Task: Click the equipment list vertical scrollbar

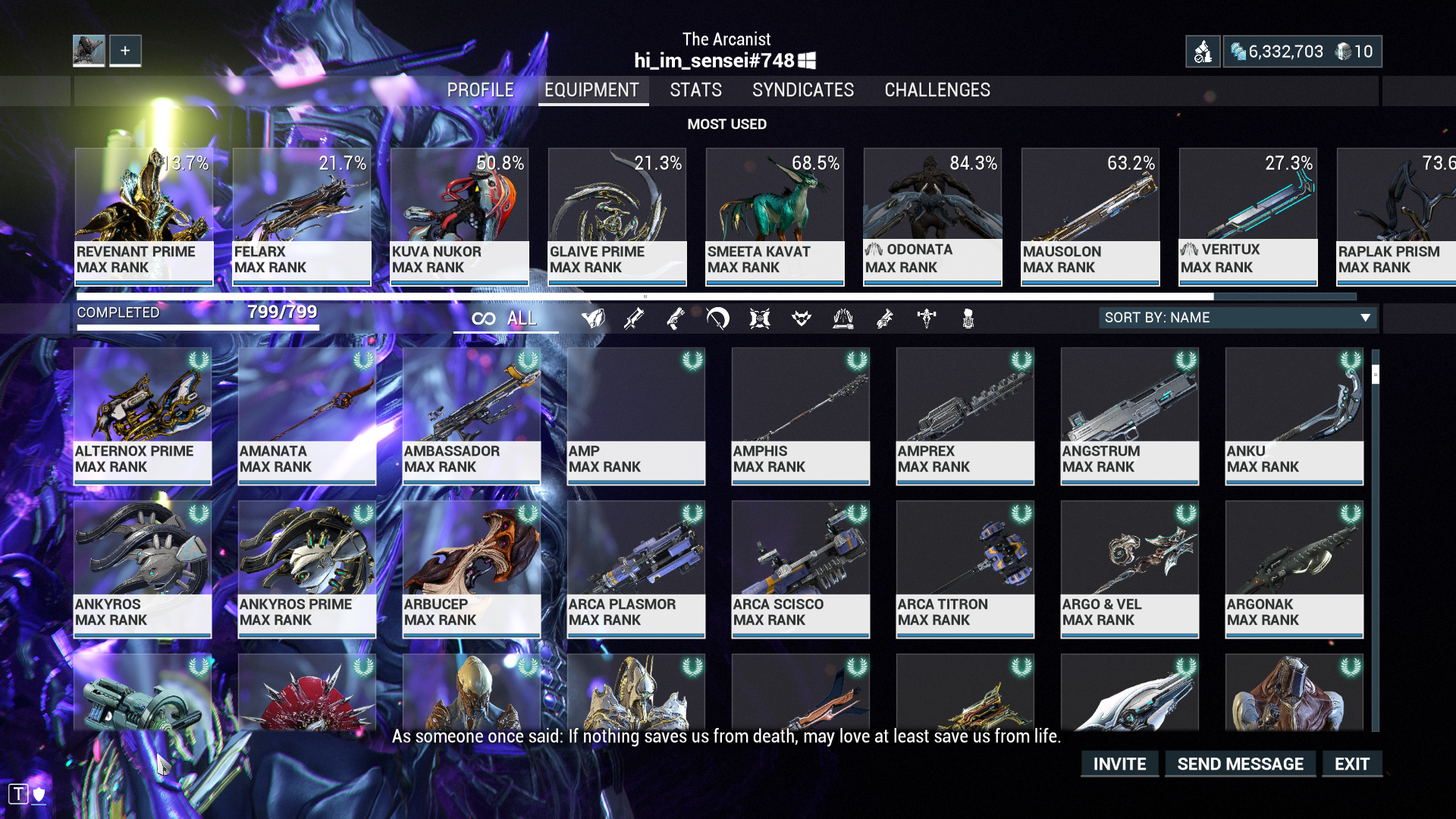Action: pyautogui.click(x=1375, y=540)
